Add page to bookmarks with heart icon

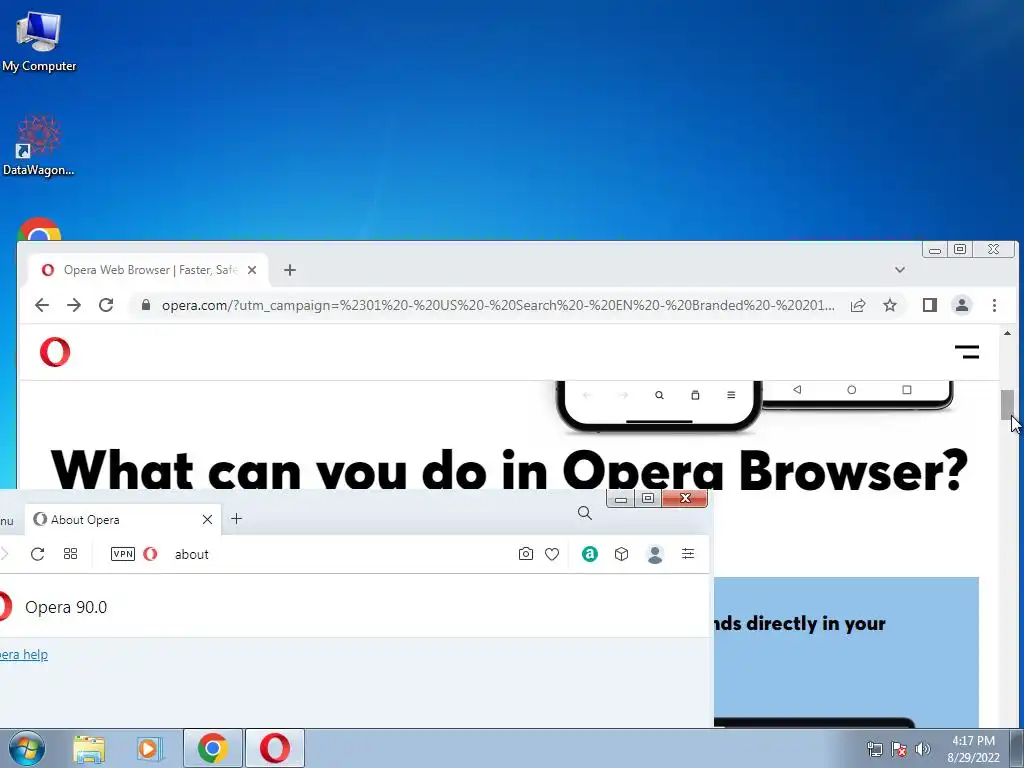(x=552, y=554)
